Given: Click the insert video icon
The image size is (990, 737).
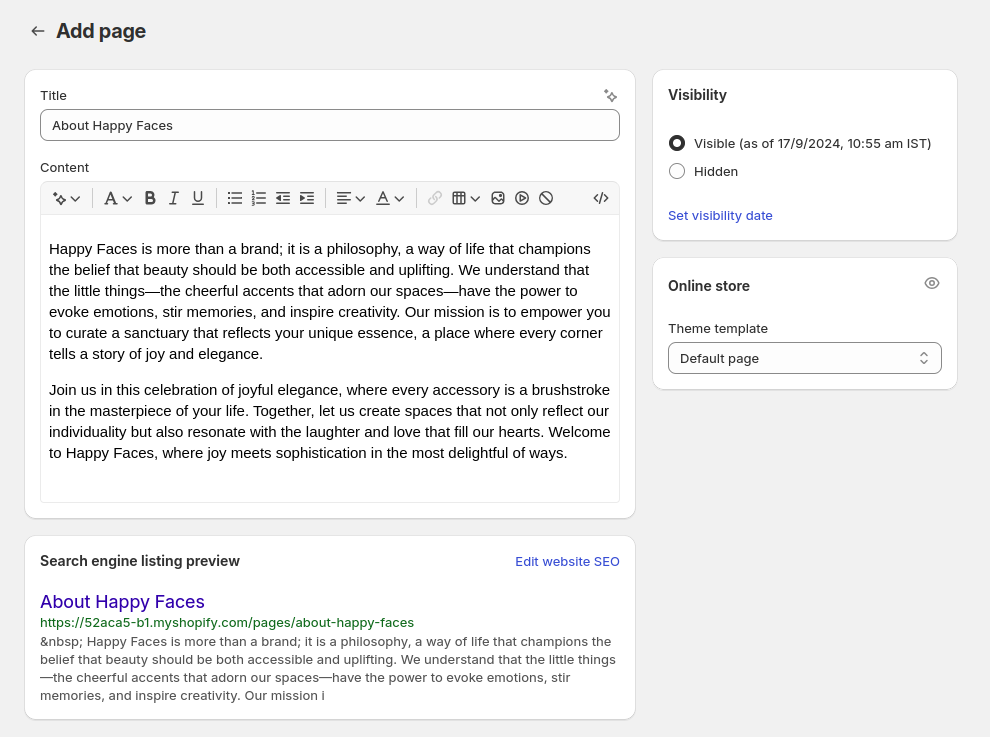Looking at the screenshot, I should (522, 198).
